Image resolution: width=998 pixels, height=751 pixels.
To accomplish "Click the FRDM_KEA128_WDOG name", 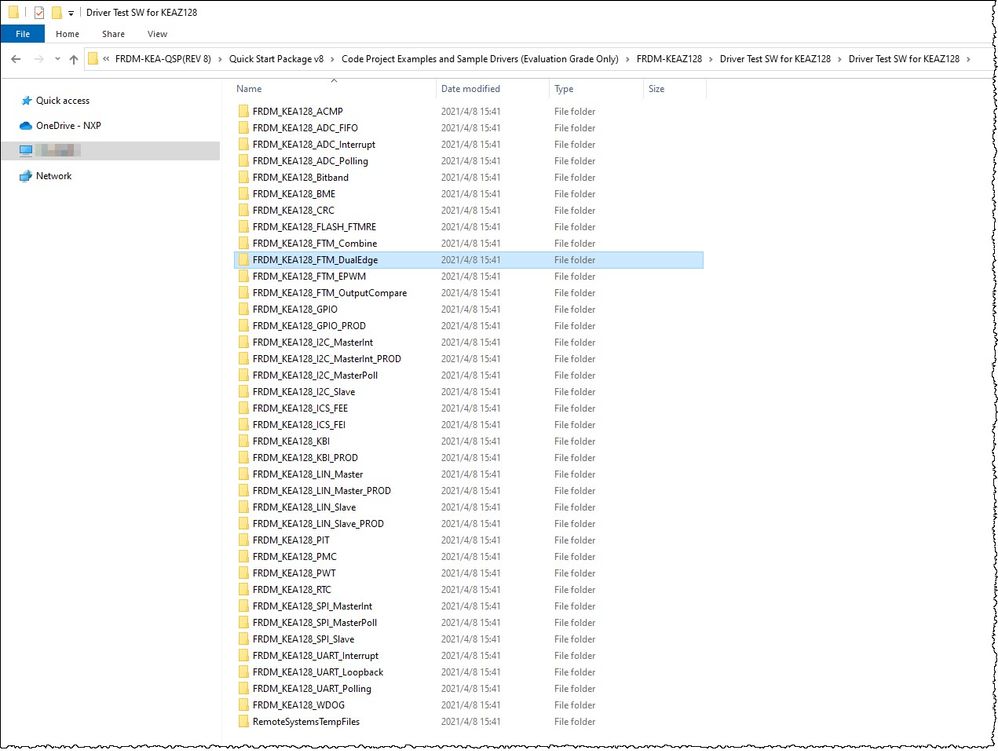I will (299, 706).
